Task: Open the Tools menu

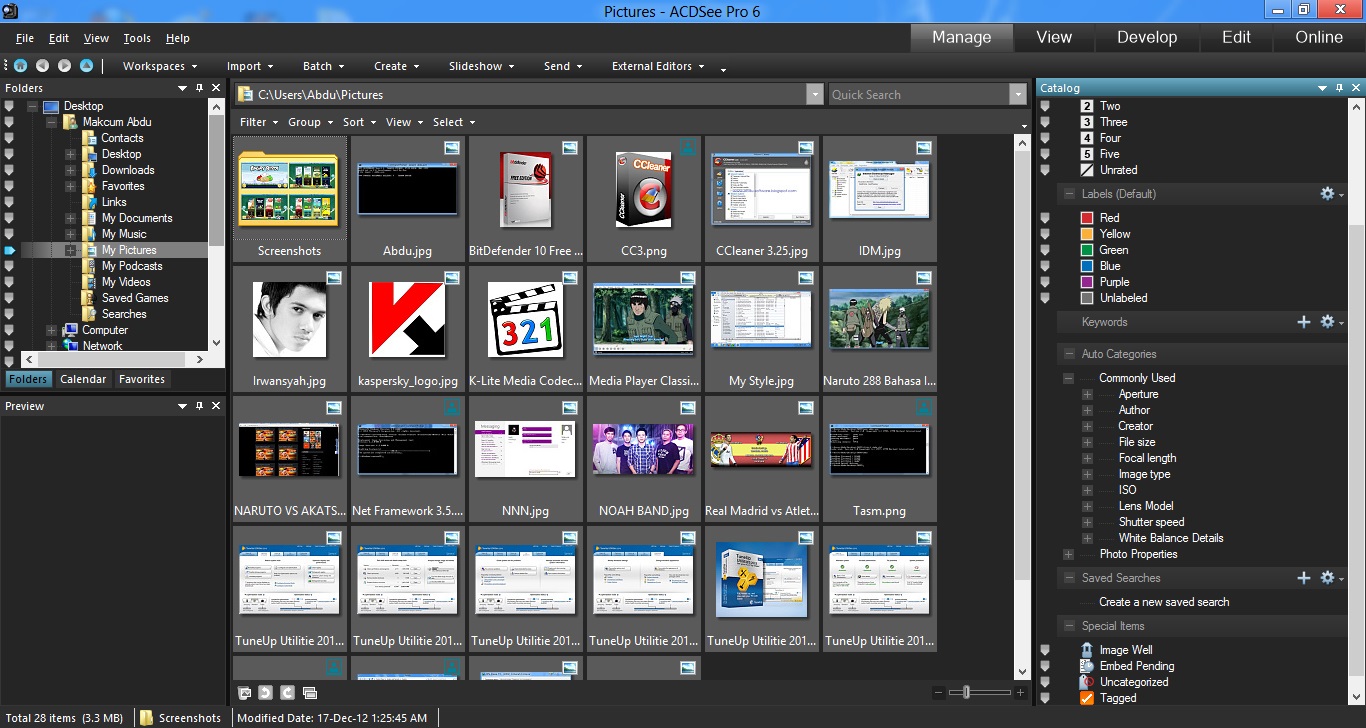Action: [137, 38]
